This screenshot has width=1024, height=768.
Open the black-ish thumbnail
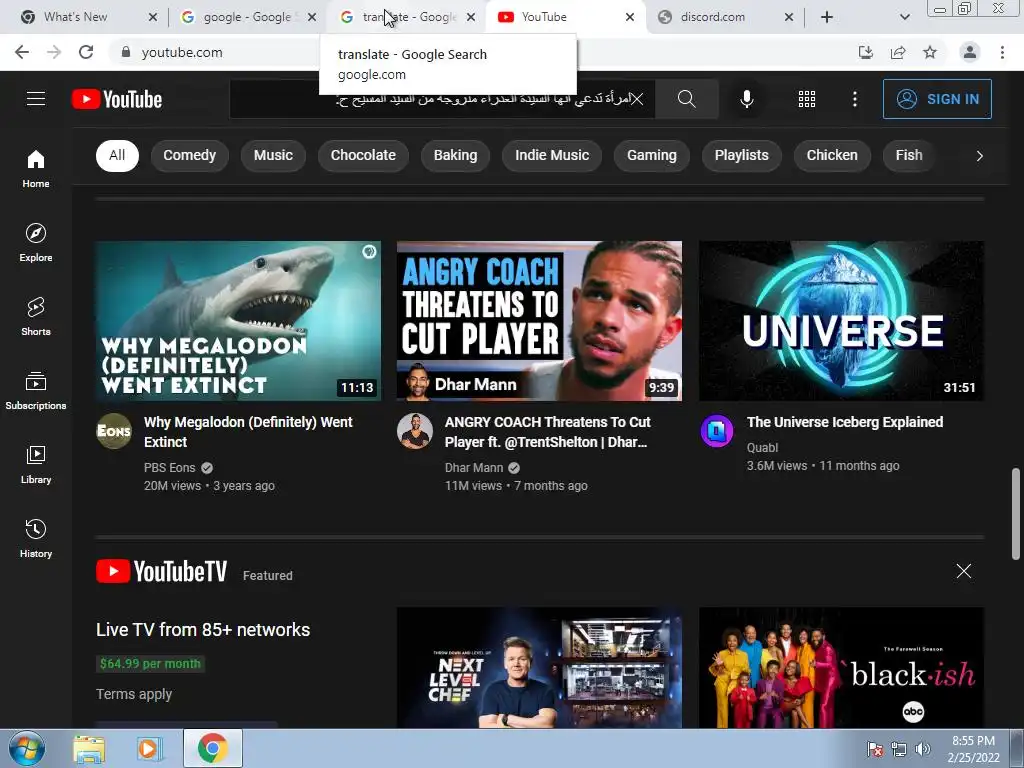tap(841, 667)
